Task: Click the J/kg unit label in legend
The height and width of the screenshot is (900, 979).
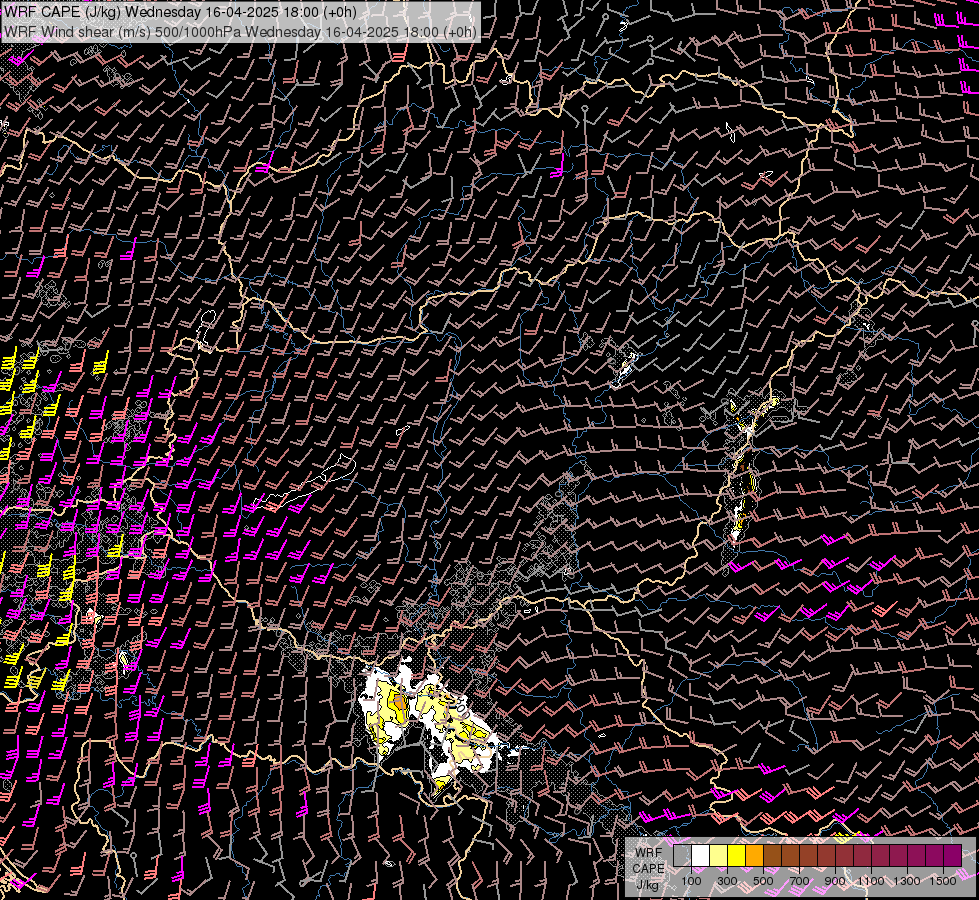Action: click(x=648, y=885)
